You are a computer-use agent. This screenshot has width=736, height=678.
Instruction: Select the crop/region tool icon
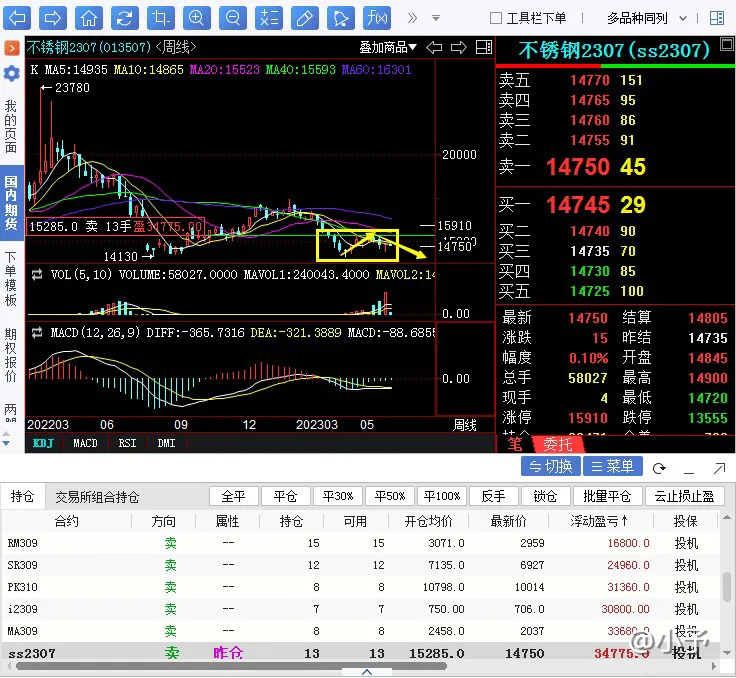161,18
